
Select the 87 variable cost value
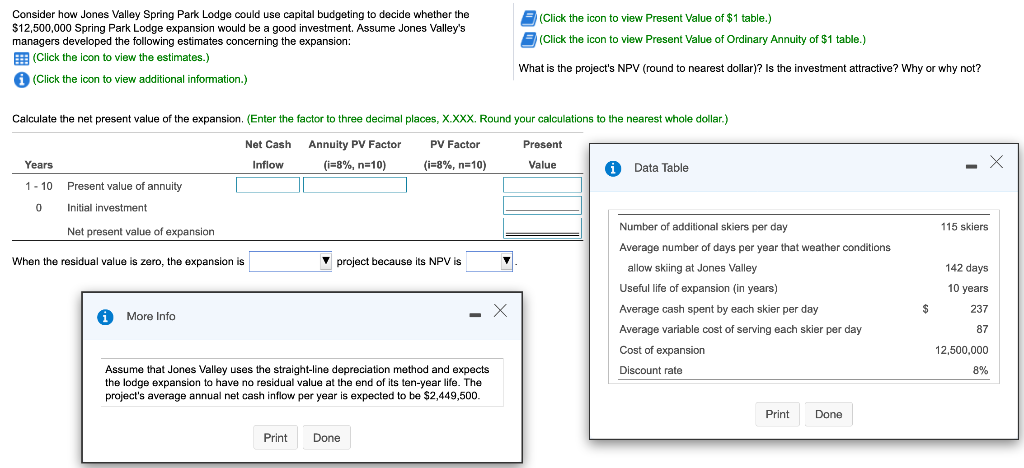982,330
